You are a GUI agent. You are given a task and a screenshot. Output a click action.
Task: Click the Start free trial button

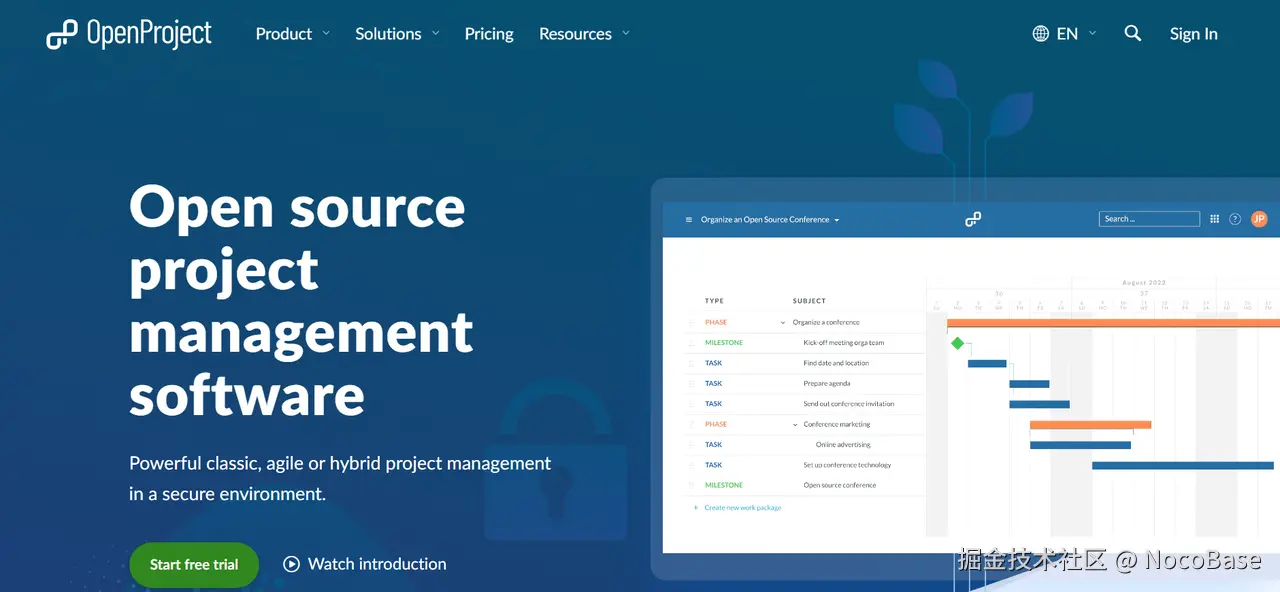193,564
